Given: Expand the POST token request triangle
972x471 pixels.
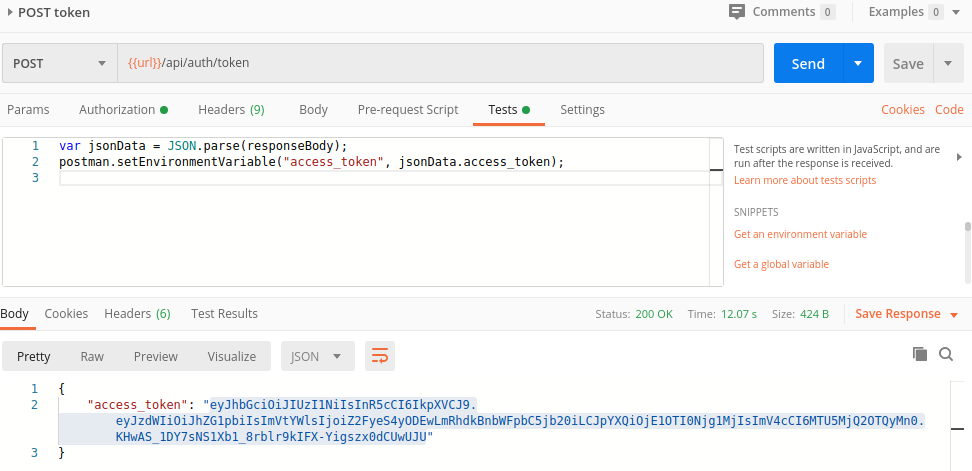Looking at the screenshot, I should 10,12.
